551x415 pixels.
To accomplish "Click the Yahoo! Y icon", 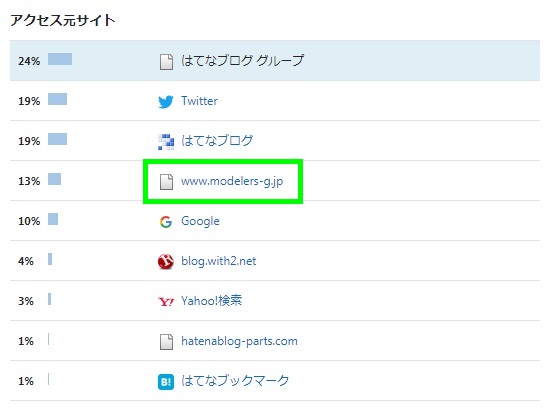I will point(166,301).
